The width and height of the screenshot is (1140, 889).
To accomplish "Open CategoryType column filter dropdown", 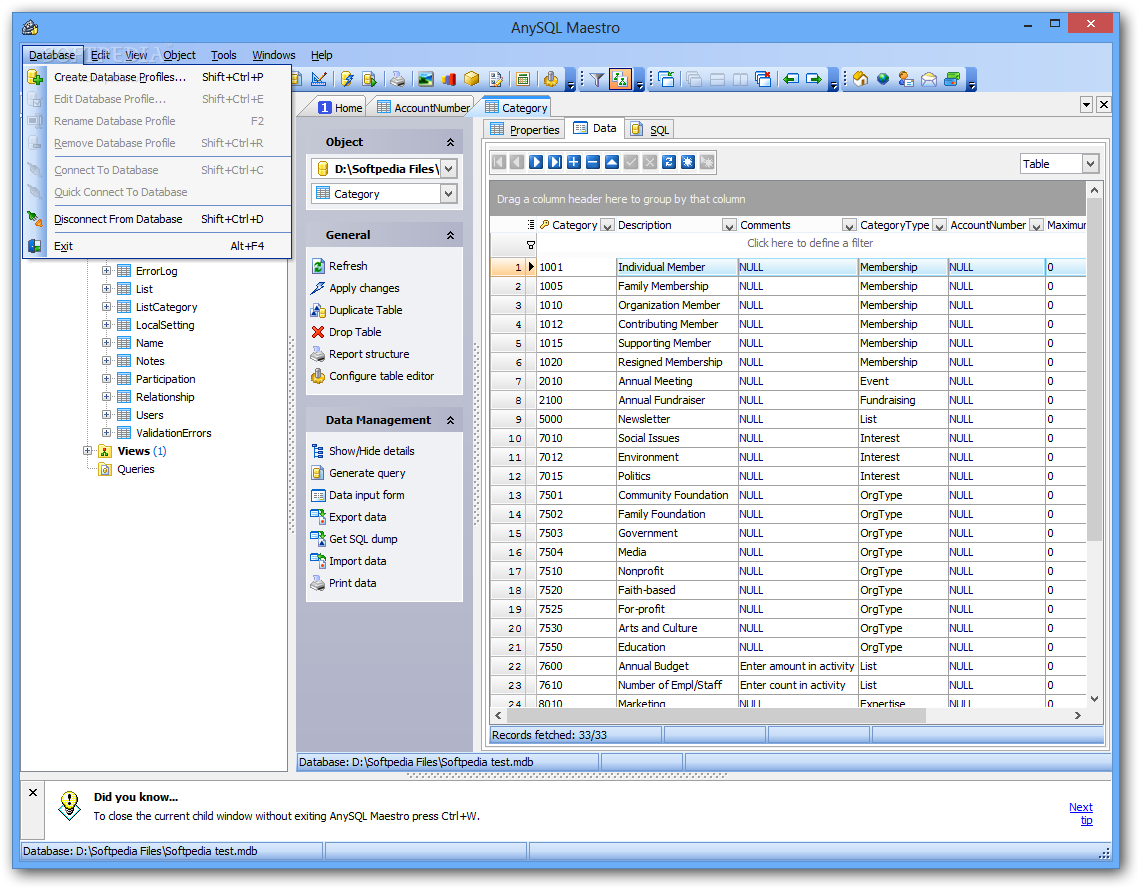I will pos(939,225).
